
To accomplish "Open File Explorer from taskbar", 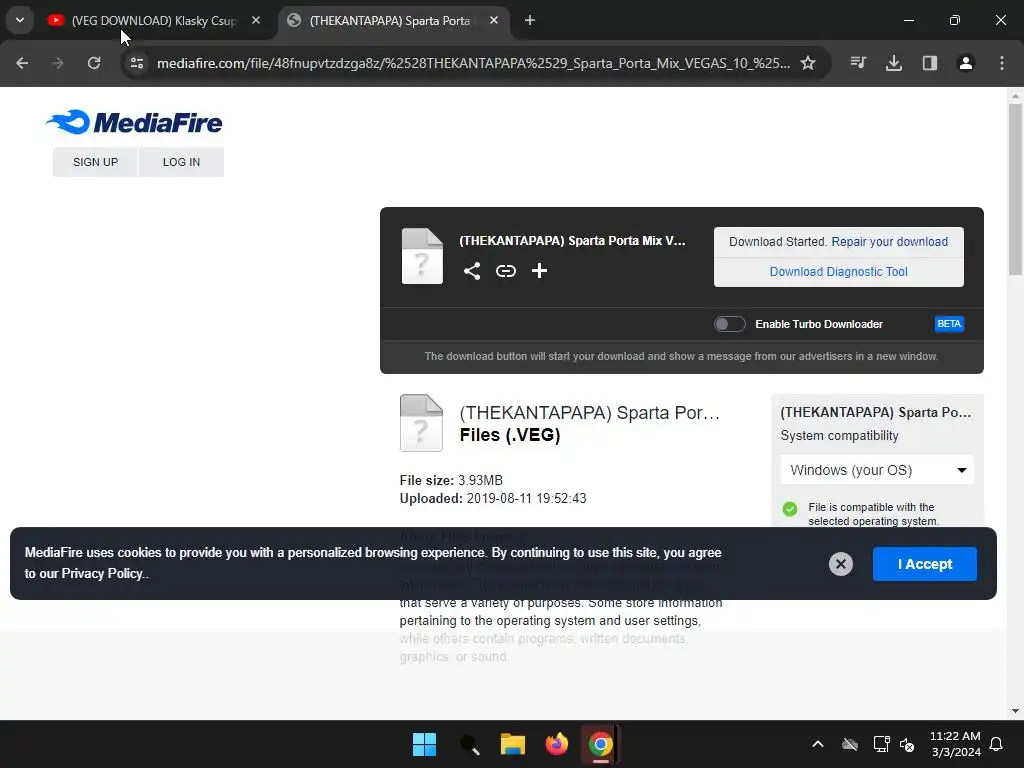I will (x=513, y=744).
